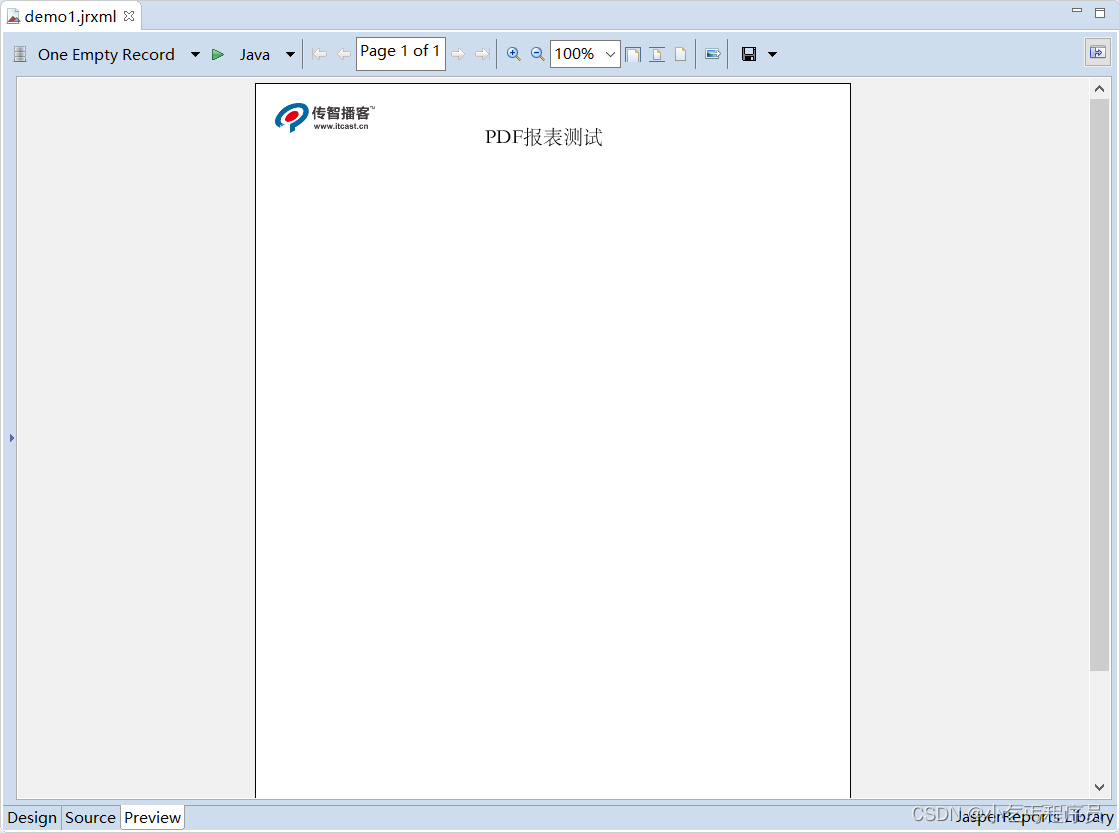
Task: Zoom in with the magnifier plus icon
Action: coord(513,54)
